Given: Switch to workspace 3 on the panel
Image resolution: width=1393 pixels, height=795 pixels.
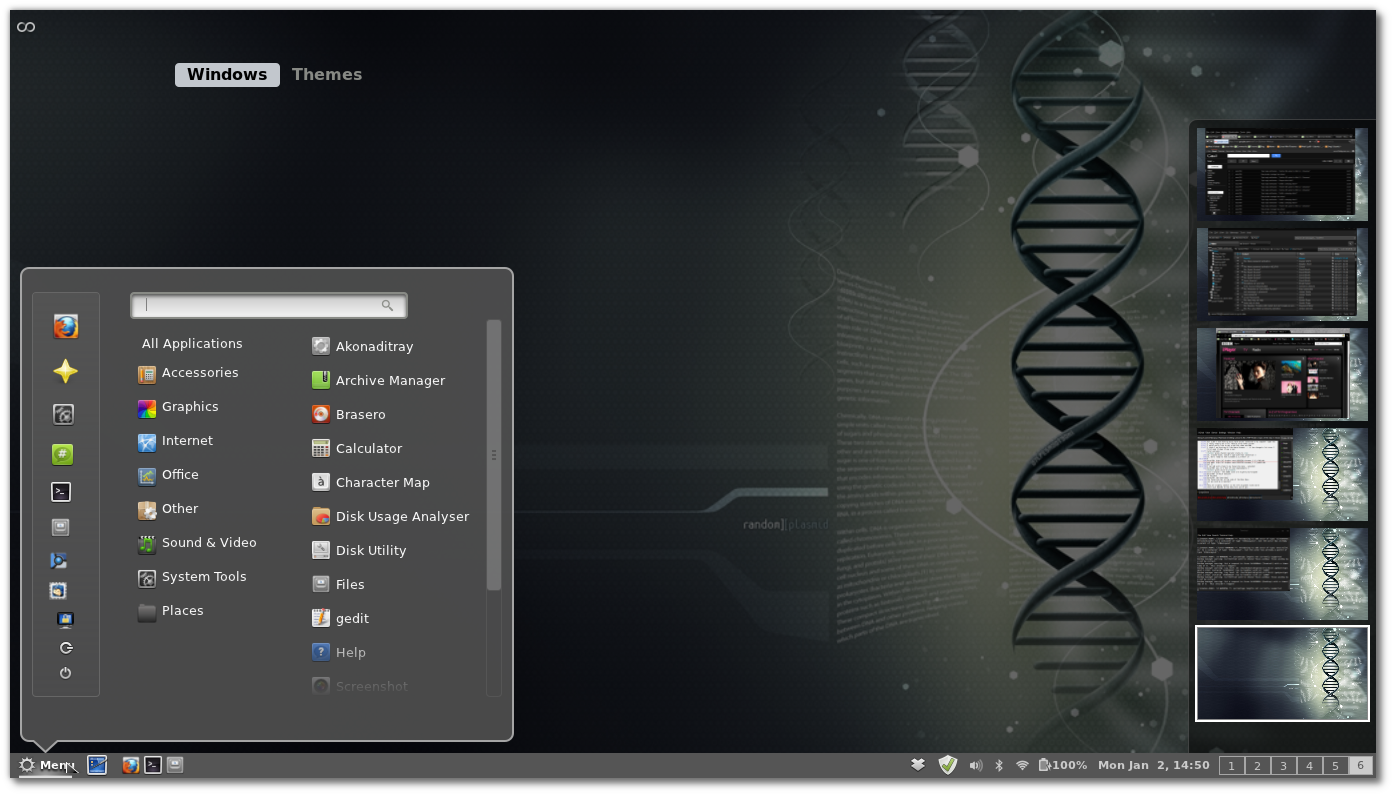Looking at the screenshot, I should [1283, 765].
